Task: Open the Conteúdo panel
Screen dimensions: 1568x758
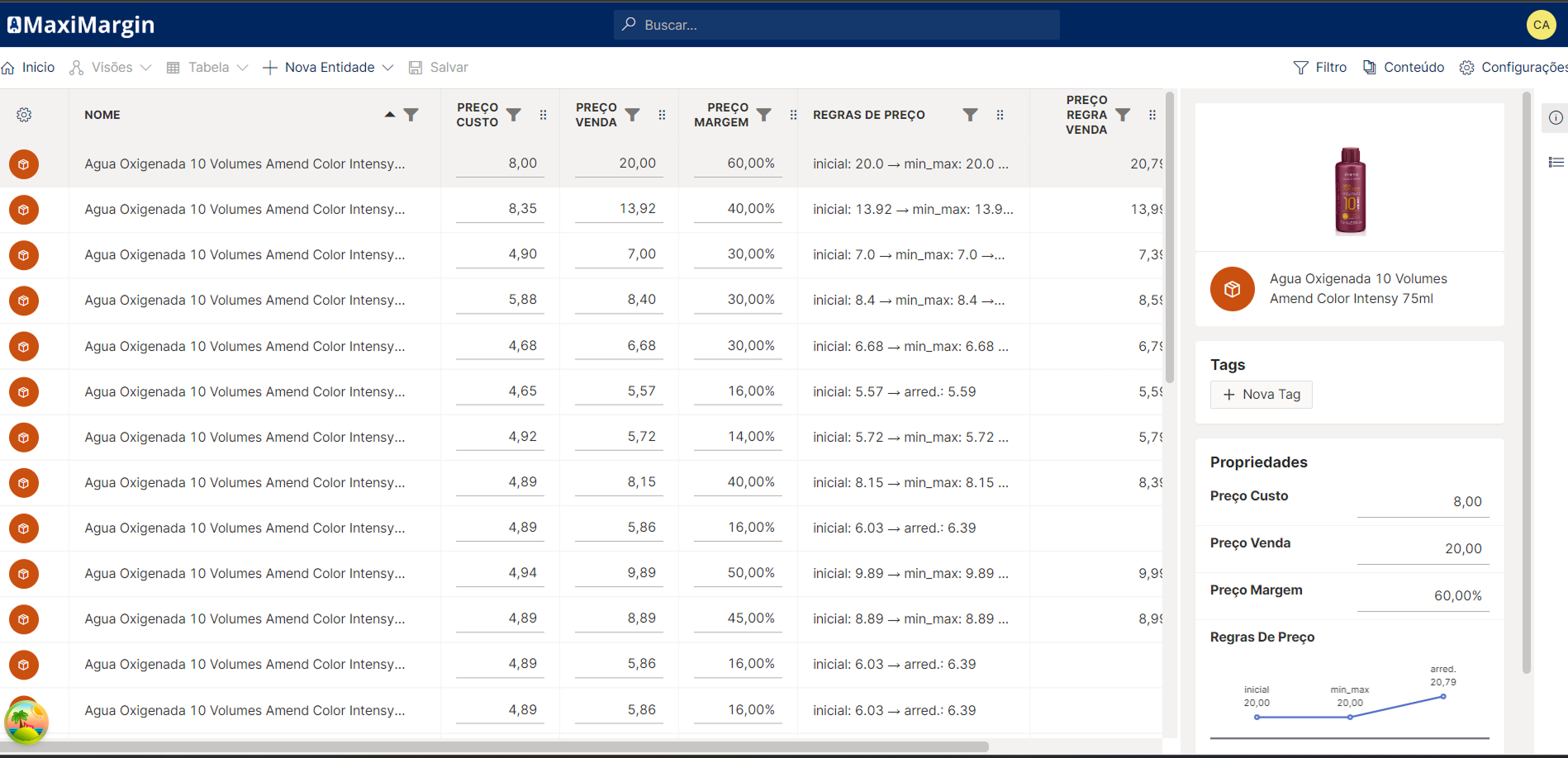Action: tap(1404, 68)
